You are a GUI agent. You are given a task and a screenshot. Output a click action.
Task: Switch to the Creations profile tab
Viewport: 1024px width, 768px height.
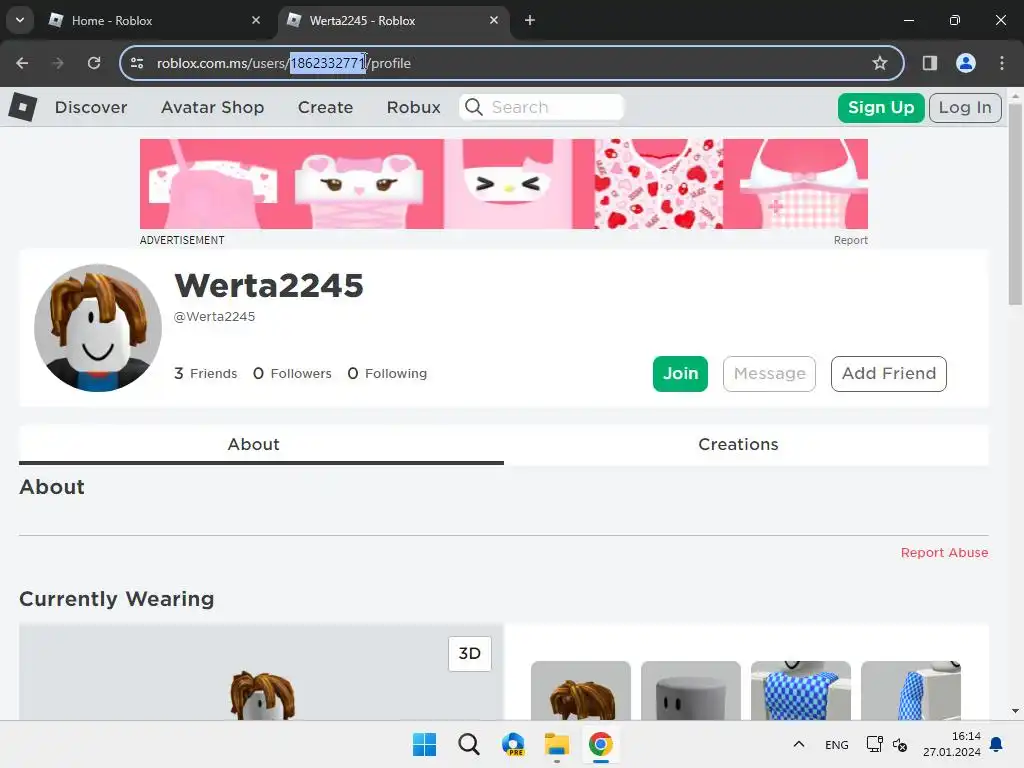pos(746,445)
